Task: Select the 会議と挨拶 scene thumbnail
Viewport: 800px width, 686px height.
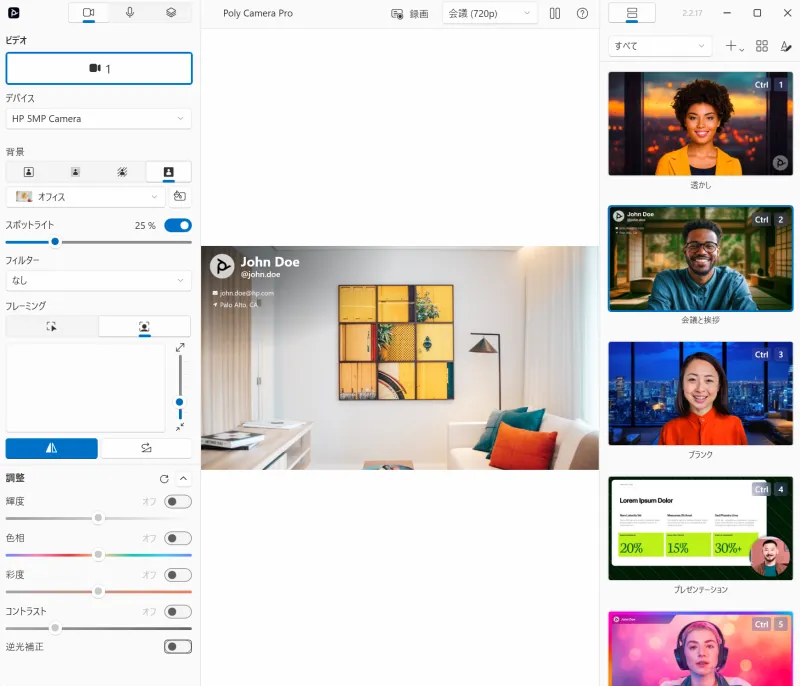Action: pos(701,259)
